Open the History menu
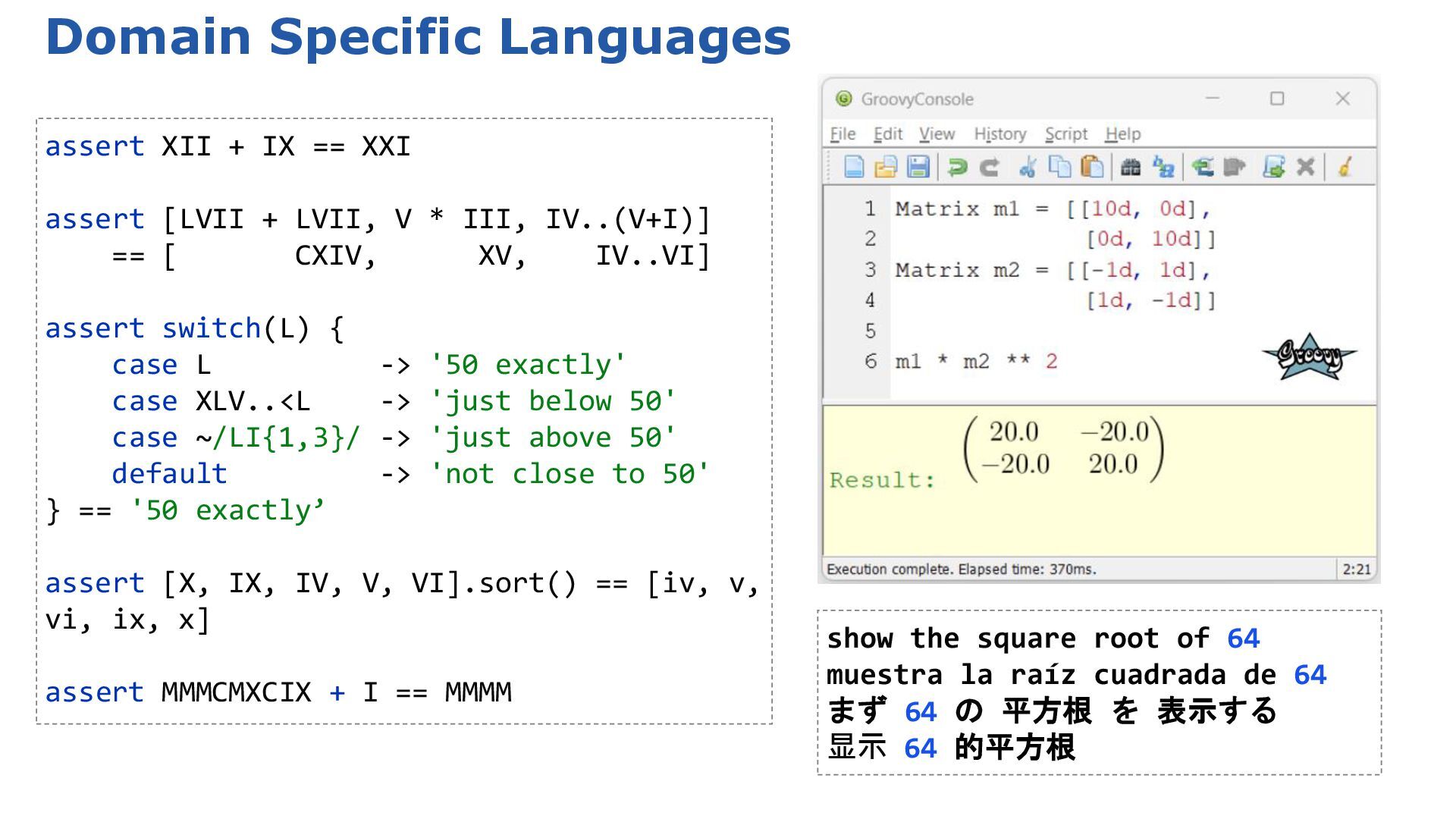 tap(999, 134)
